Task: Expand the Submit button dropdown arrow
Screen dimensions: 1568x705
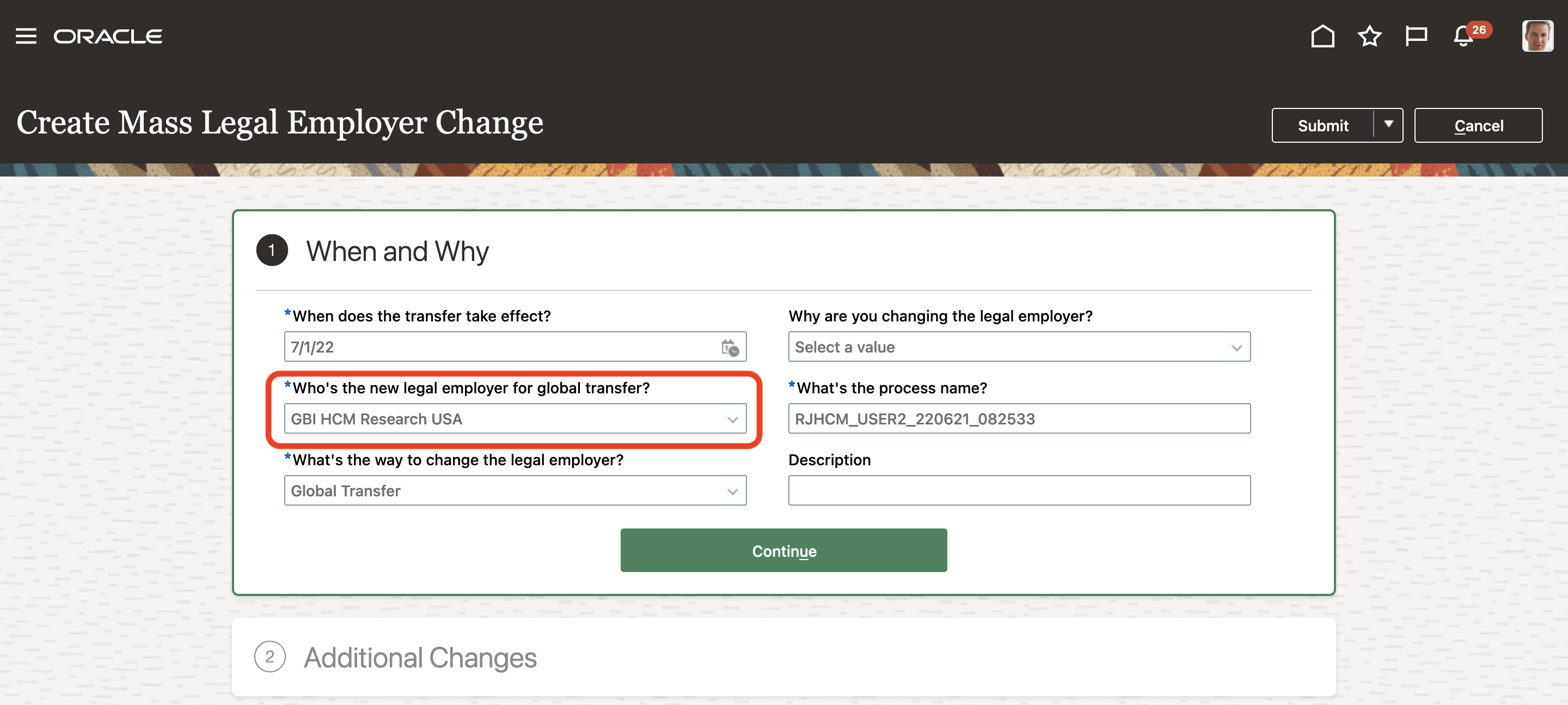Action: [1388, 125]
